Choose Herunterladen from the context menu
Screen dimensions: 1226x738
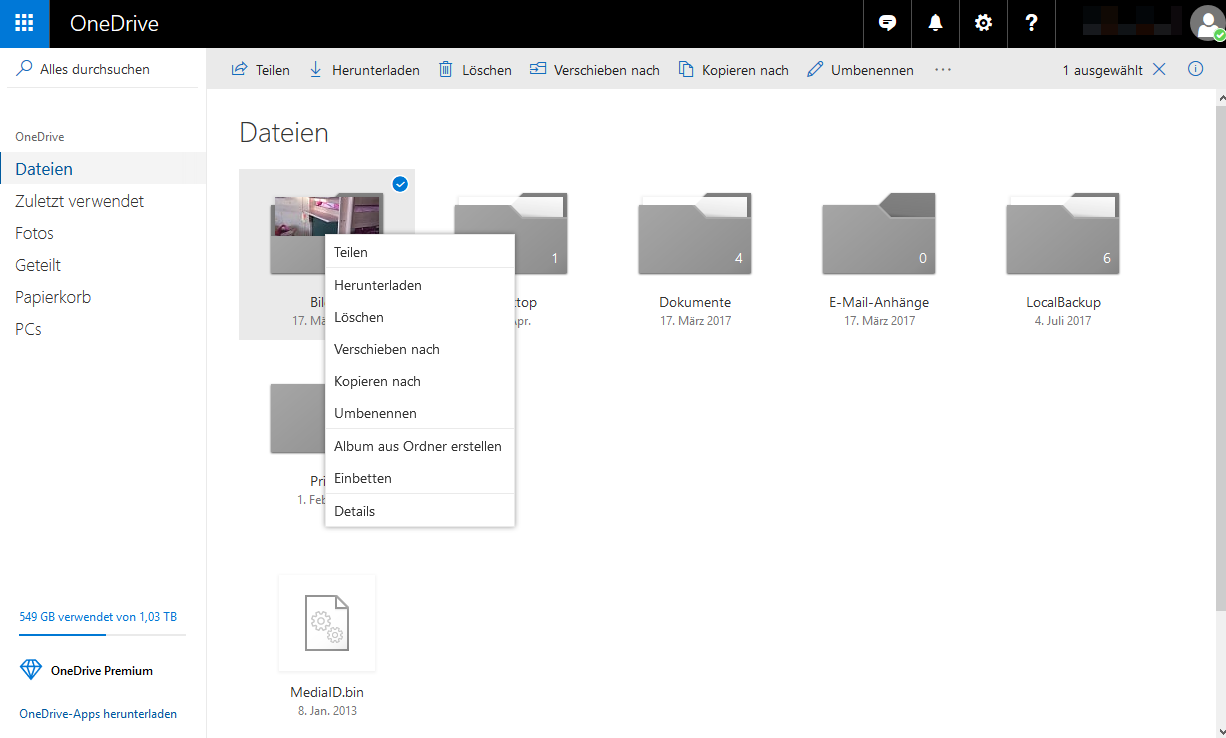pyautogui.click(x=420, y=285)
